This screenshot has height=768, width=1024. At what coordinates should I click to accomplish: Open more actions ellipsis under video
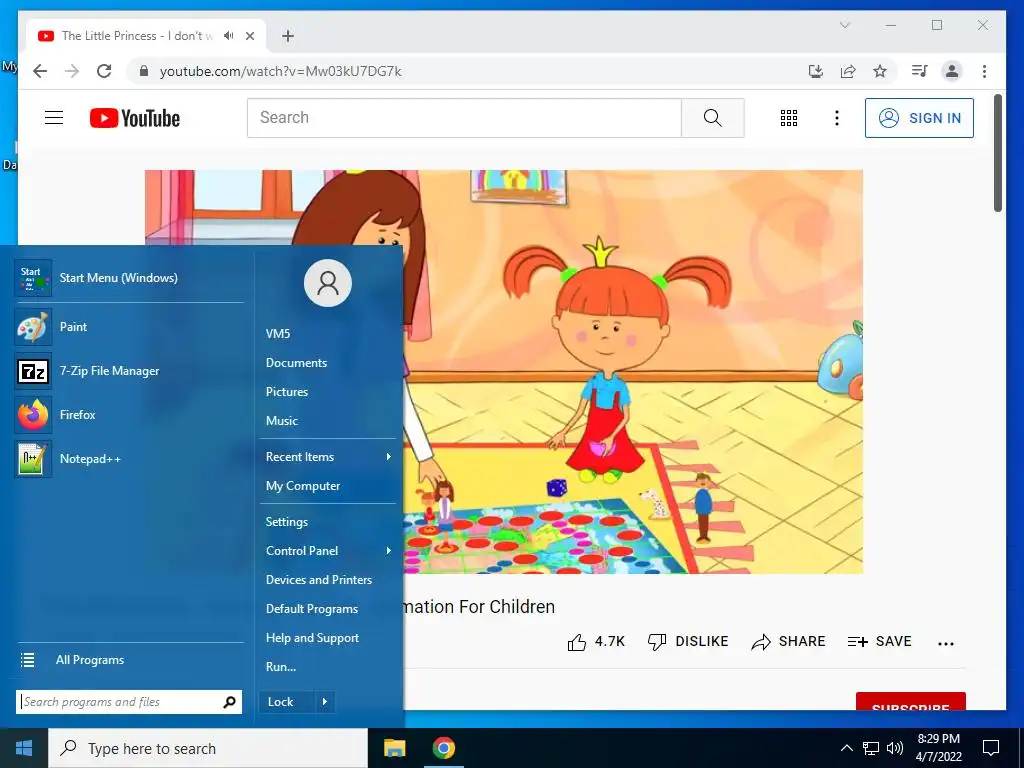tap(946, 643)
